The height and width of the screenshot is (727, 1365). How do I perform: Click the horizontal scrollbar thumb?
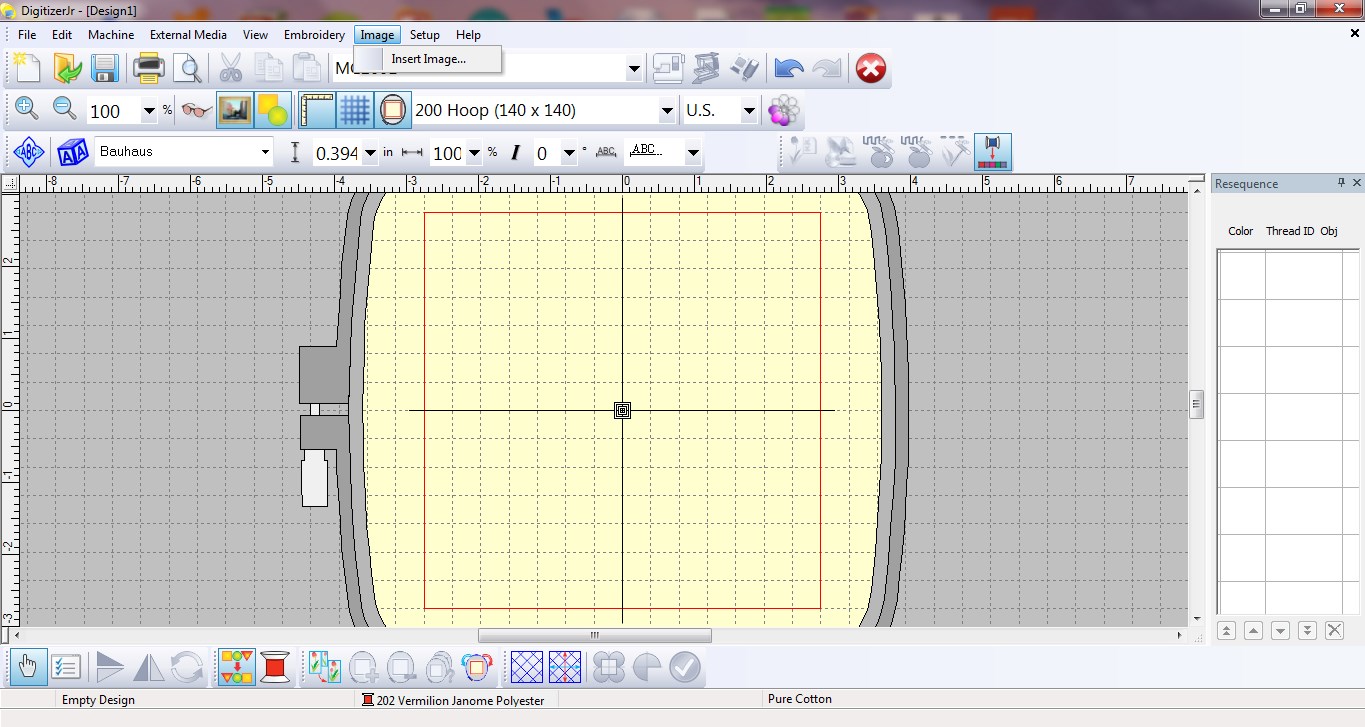[595, 635]
